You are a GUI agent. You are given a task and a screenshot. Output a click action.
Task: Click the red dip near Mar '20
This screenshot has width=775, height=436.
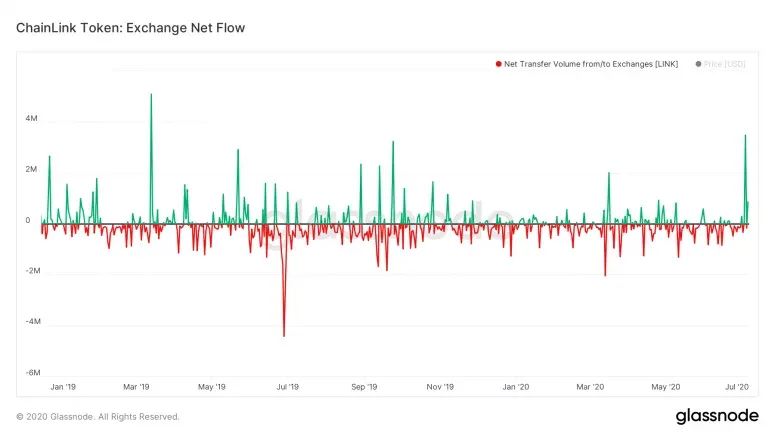(x=605, y=250)
